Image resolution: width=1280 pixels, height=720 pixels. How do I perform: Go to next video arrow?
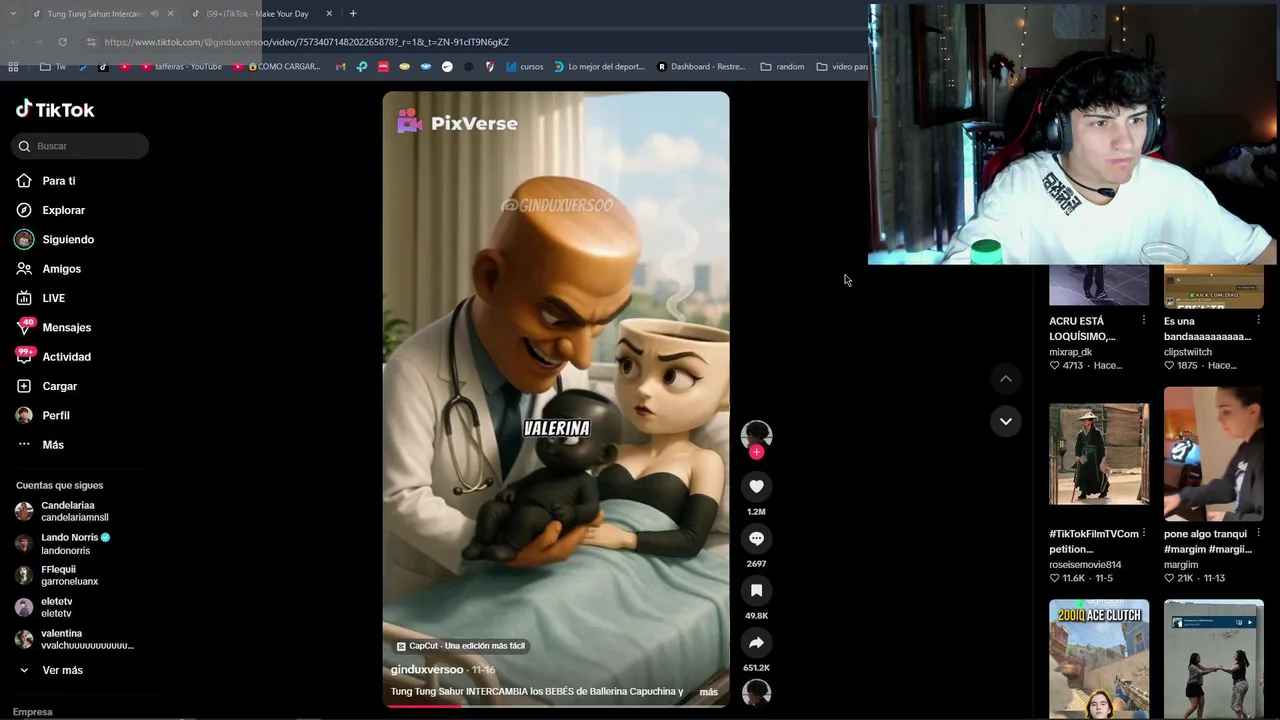(x=1006, y=421)
